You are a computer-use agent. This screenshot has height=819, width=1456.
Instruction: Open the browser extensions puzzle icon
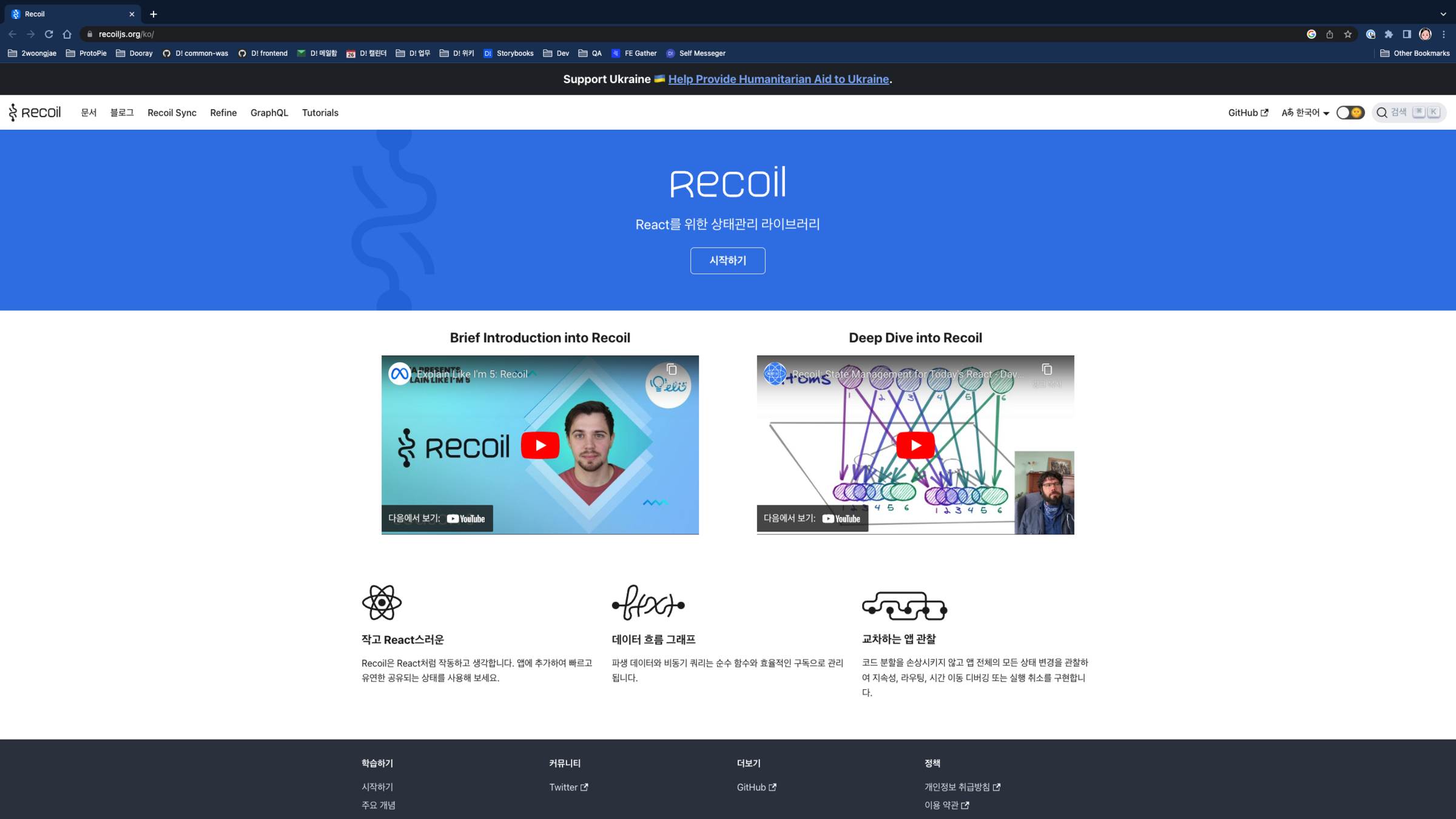click(1389, 34)
